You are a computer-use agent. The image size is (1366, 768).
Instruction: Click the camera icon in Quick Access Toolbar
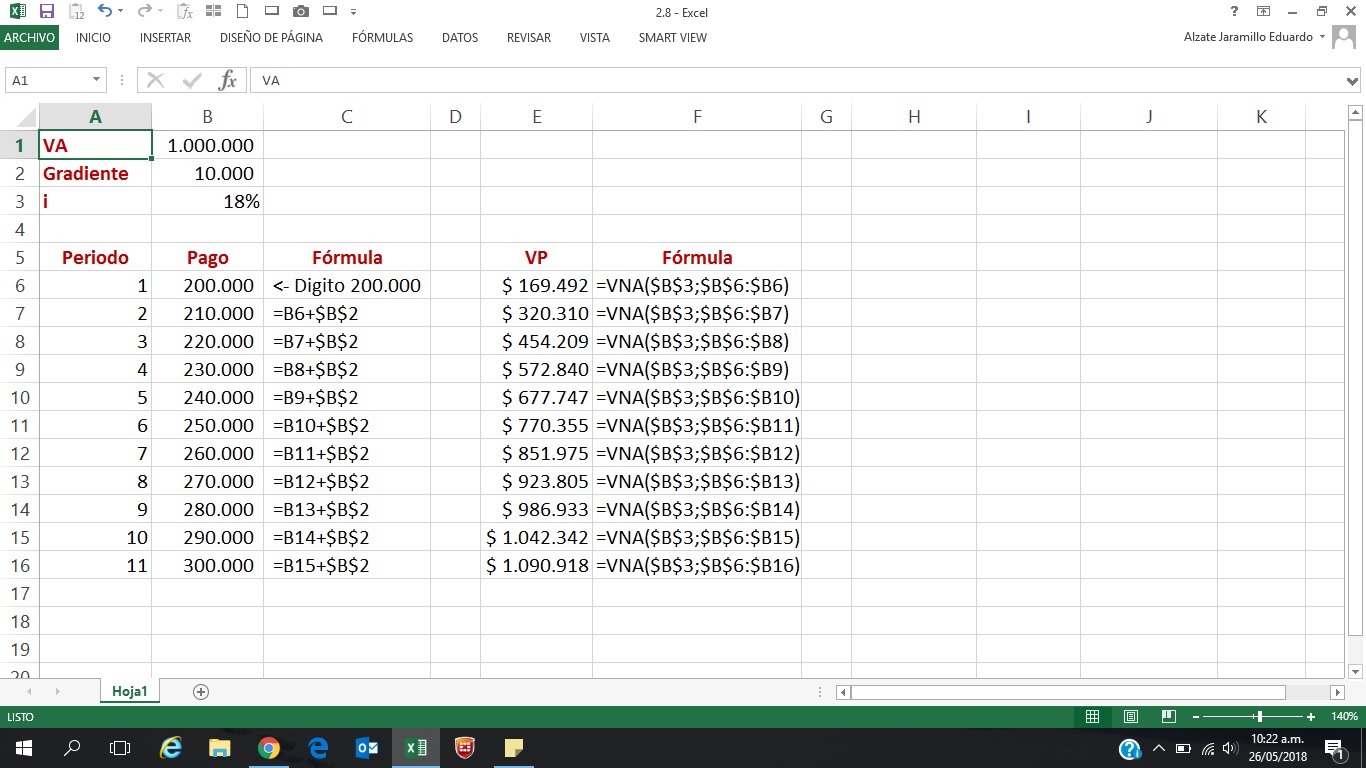coord(300,12)
